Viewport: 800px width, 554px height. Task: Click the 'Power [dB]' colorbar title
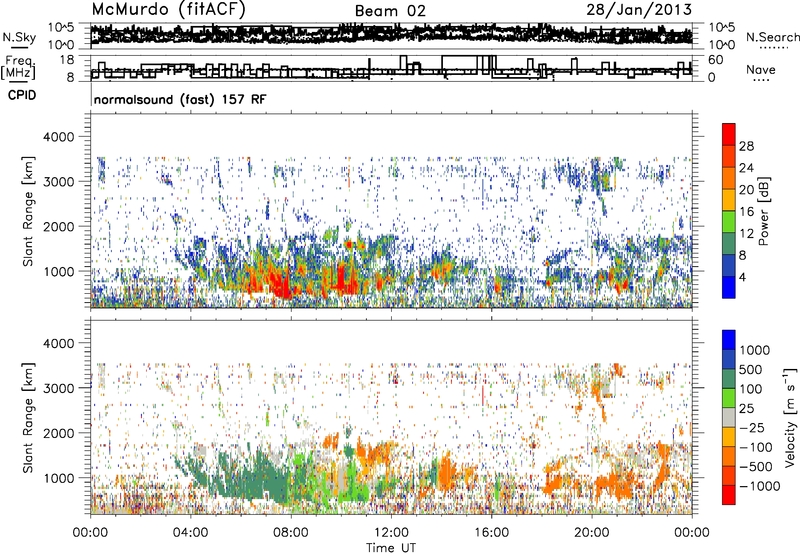coord(763,211)
